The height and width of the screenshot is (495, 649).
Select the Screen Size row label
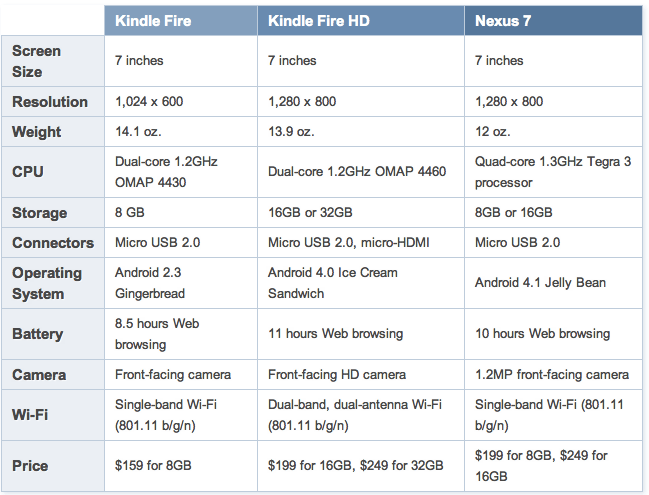pyautogui.click(x=37, y=61)
